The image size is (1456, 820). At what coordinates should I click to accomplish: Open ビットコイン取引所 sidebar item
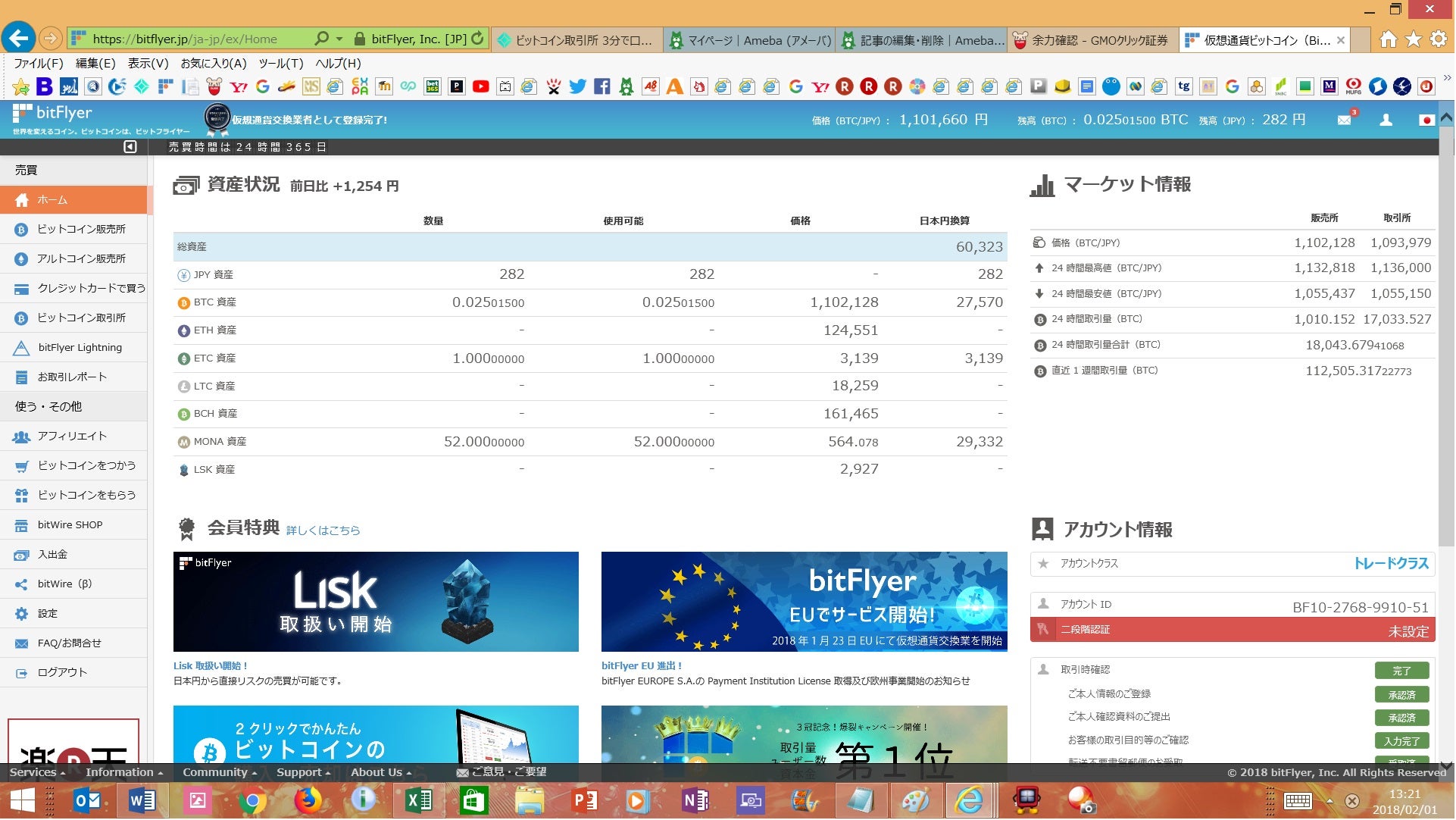tap(73, 318)
